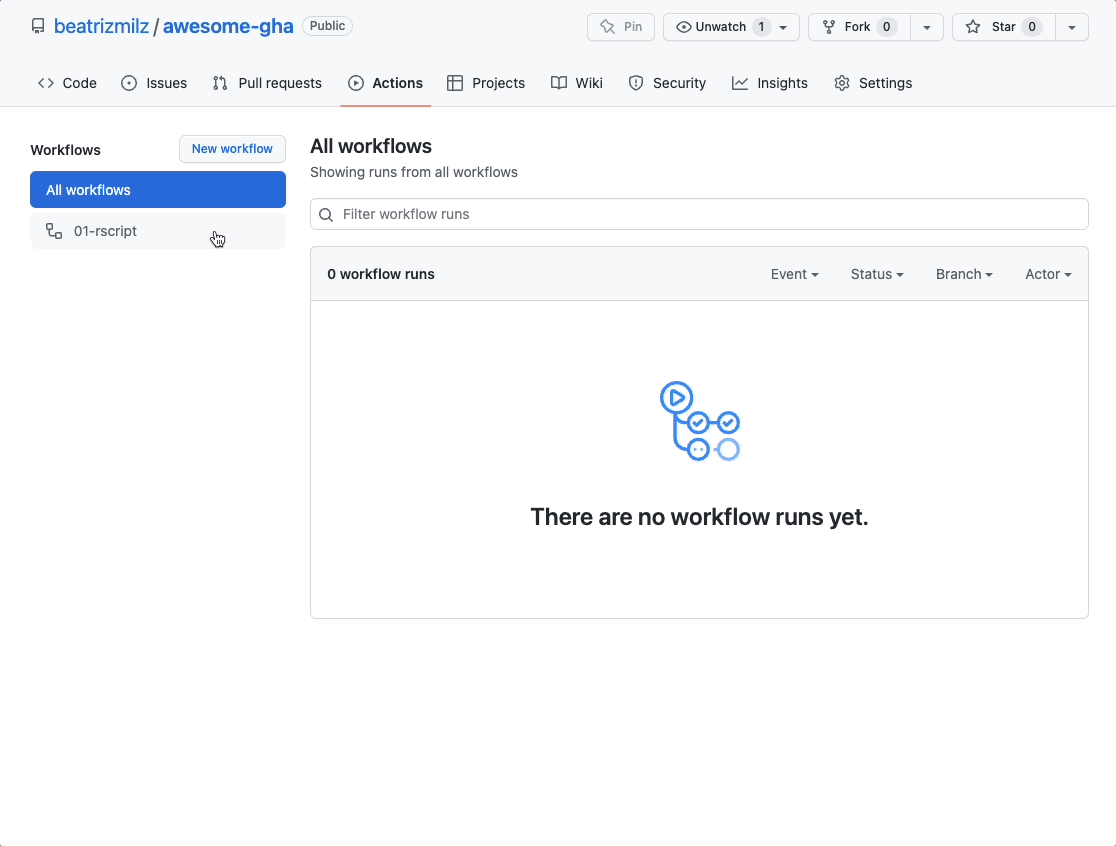Click the repository book icon beside beatrizmilz

[38, 26]
